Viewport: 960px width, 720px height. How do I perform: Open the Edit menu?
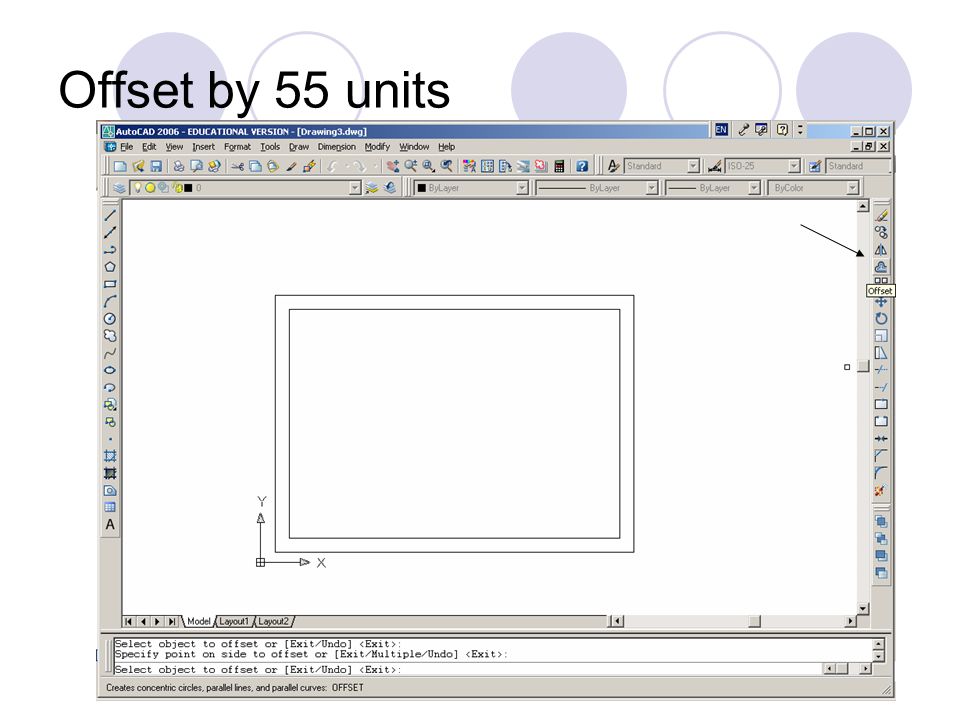(x=149, y=147)
